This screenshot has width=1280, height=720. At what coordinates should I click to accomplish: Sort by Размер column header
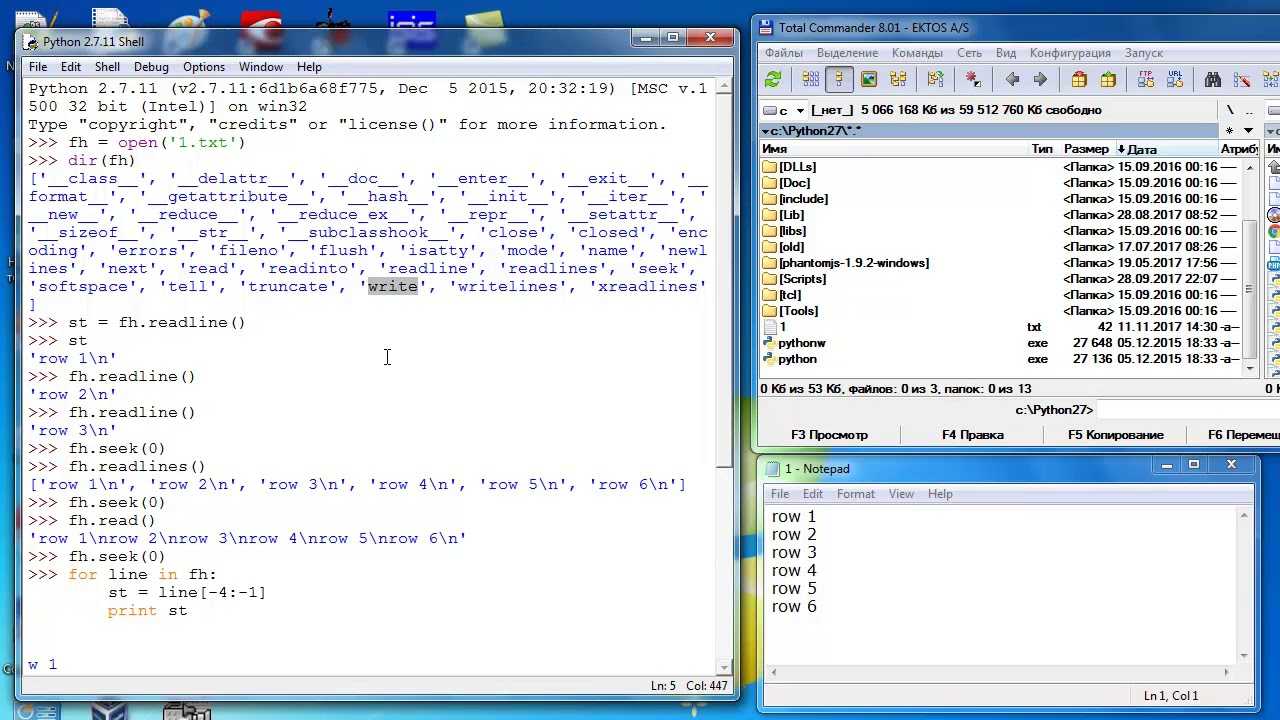pyautogui.click(x=1087, y=149)
